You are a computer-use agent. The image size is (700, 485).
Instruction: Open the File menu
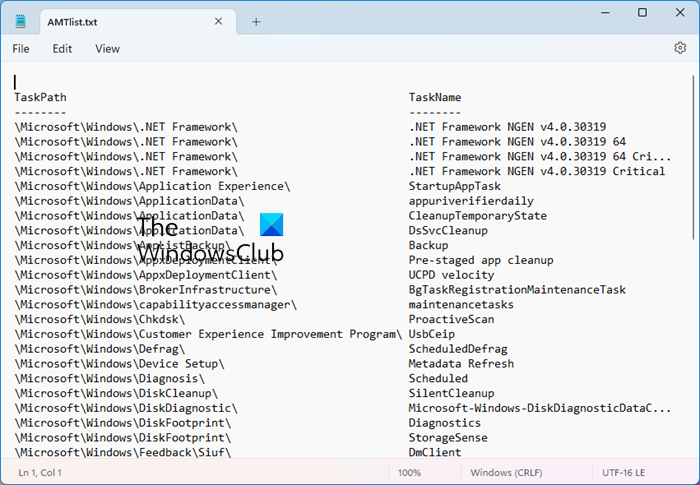(21, 49)
